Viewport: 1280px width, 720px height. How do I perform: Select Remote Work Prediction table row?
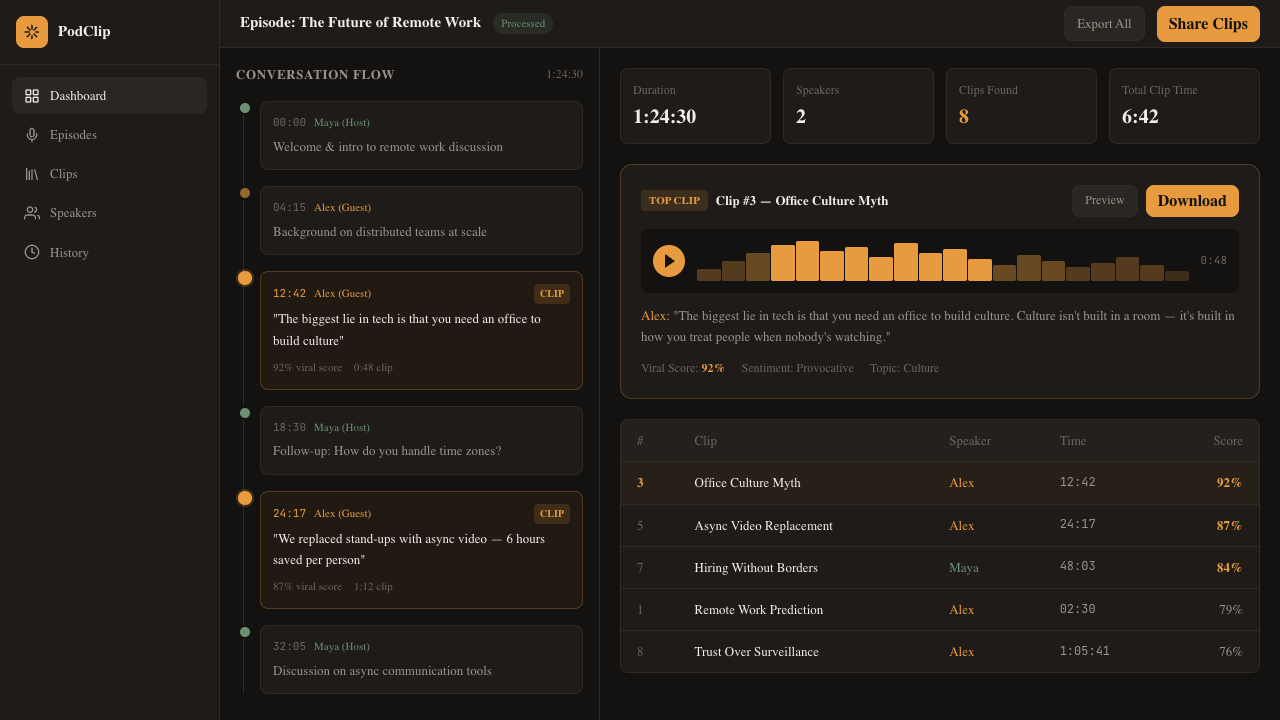pos(940,610)
